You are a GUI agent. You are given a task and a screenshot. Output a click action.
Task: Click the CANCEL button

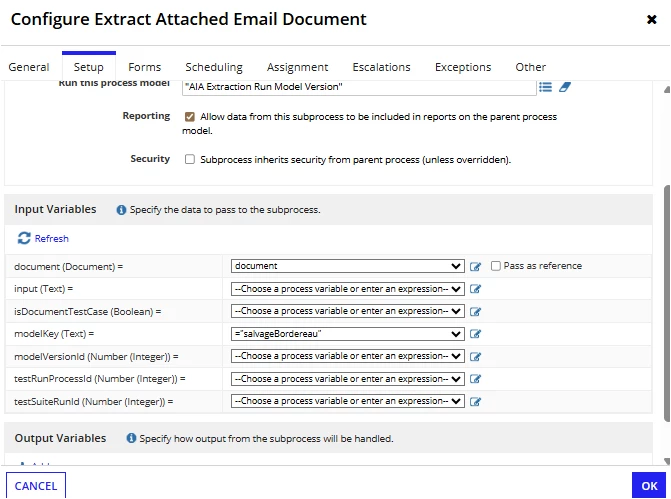pyautogui.click(x=36, y=486)
